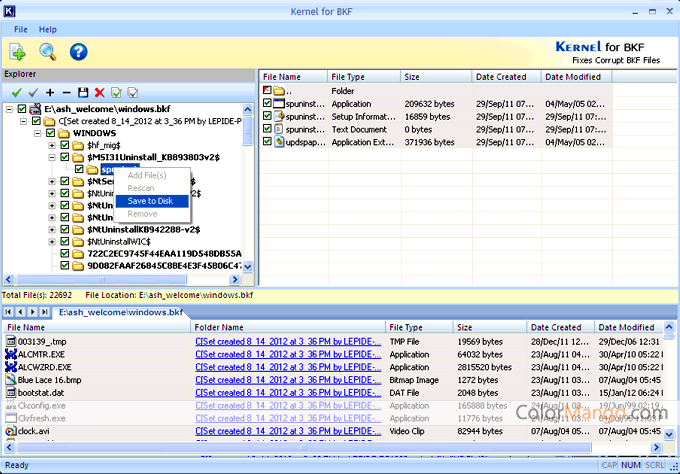Click the minus collapse-all icon in Explorer toolbar
Image resolution: width=680 pixels, height=474 pixels.
[x=66, y=92]
